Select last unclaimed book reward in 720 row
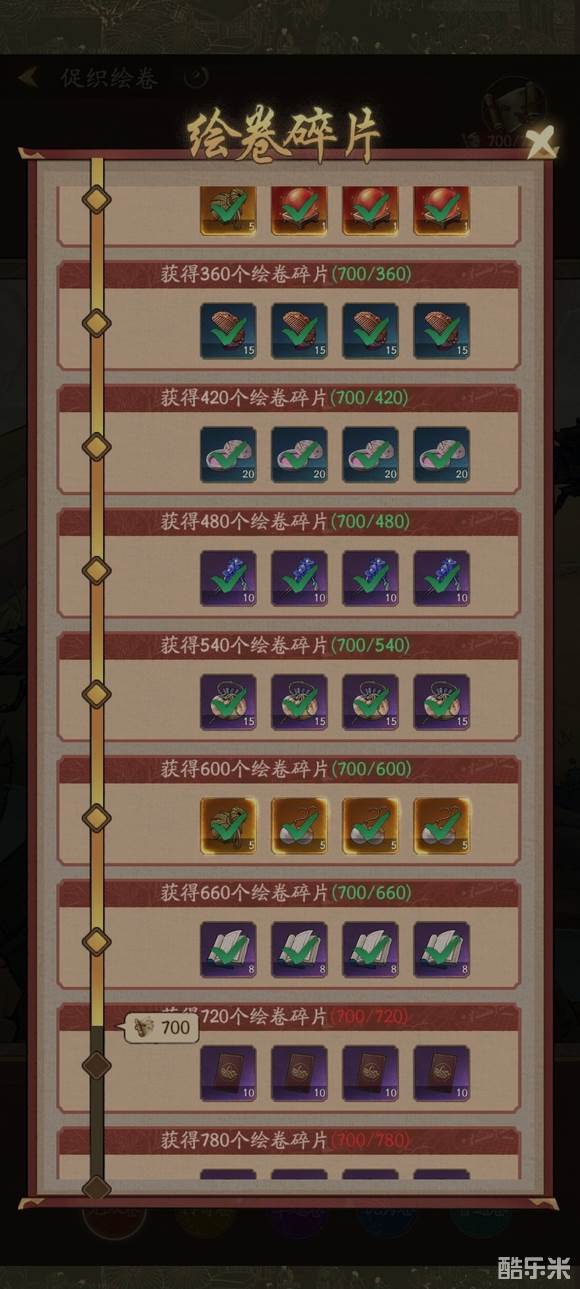The height and width of the screenshot is (1289, 580). click(x=442, y=1074)
